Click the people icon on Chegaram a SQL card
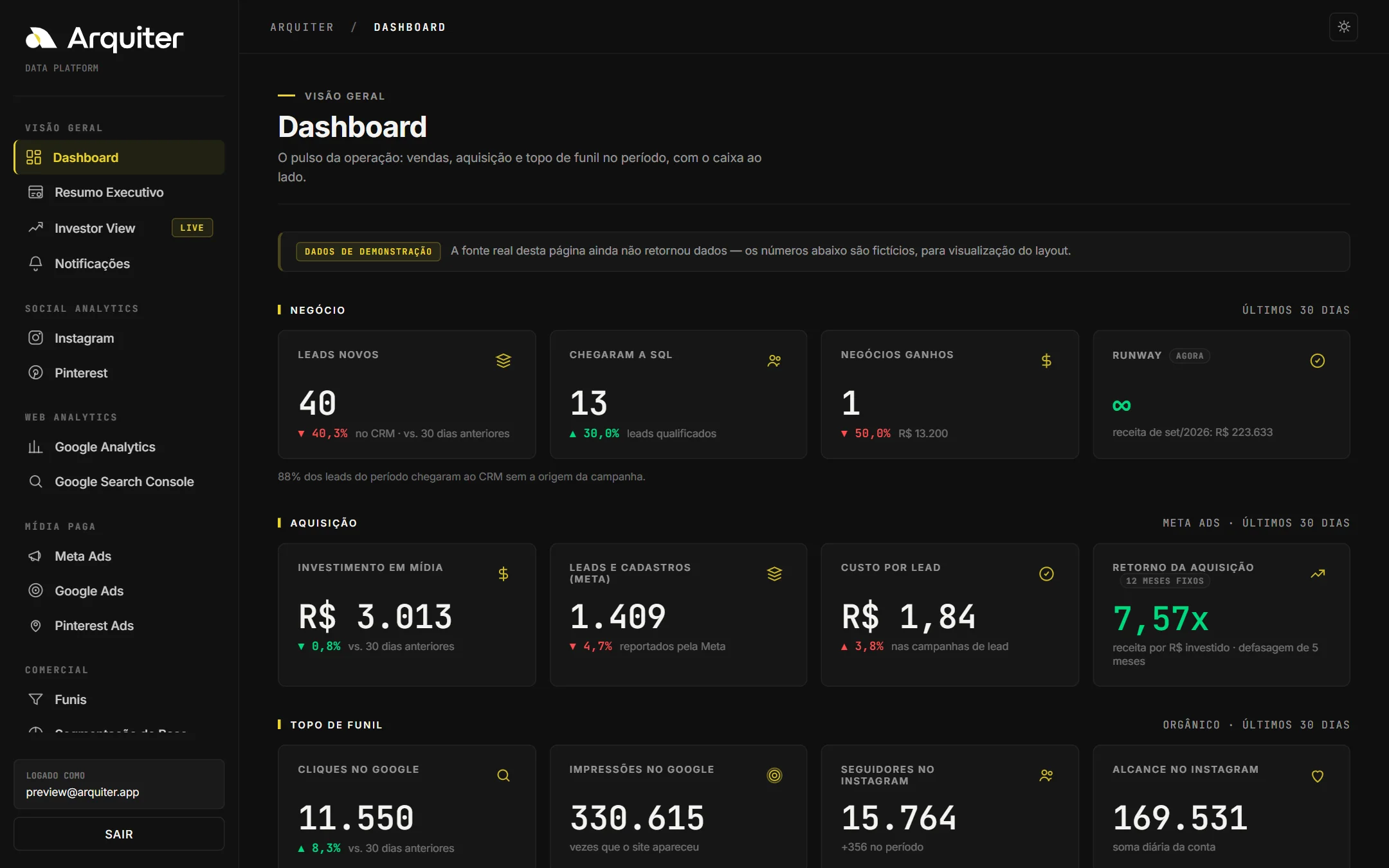 pyautogui.click(x=774, y=361)
